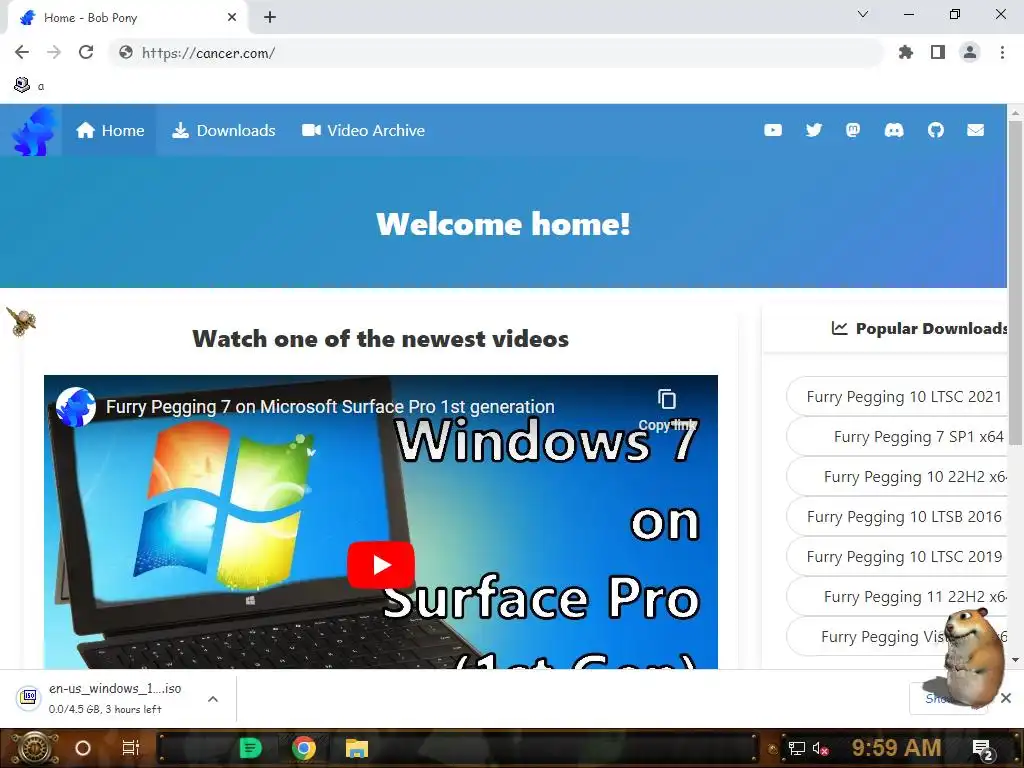Open the Extensions puzzle icon
This screenshot has height=768, width=1024.
906,52
